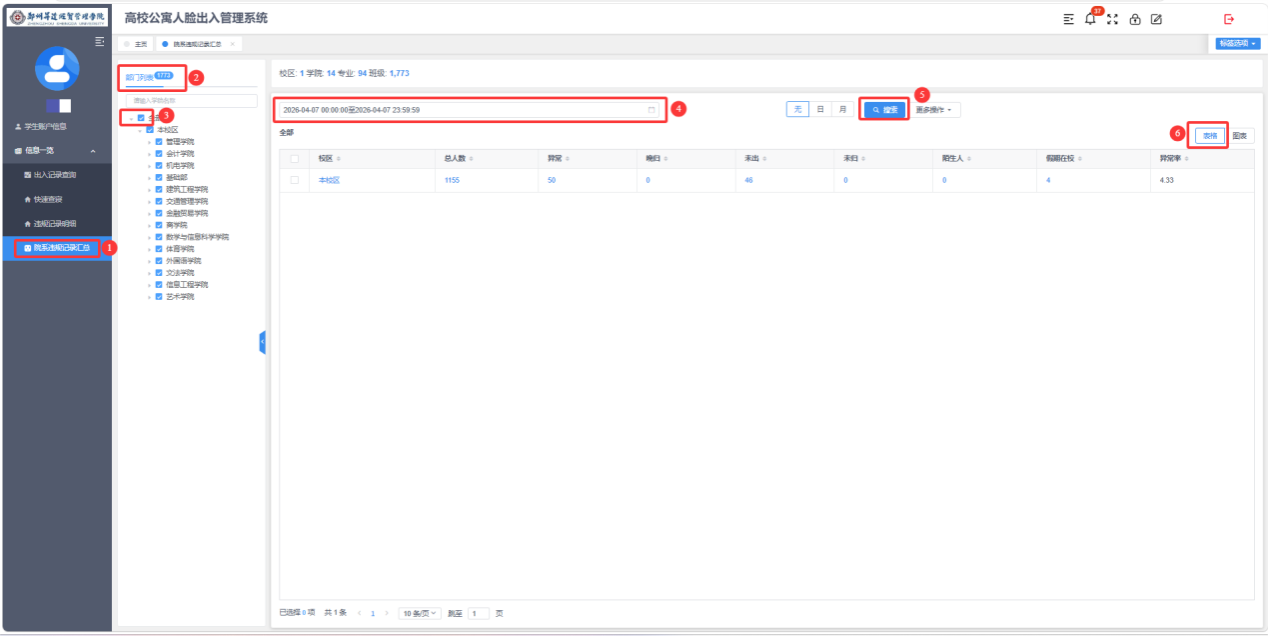Click the lock screen icon in header
Viewport: 1268px width, 636px height.
click(x=1135, y=19)
